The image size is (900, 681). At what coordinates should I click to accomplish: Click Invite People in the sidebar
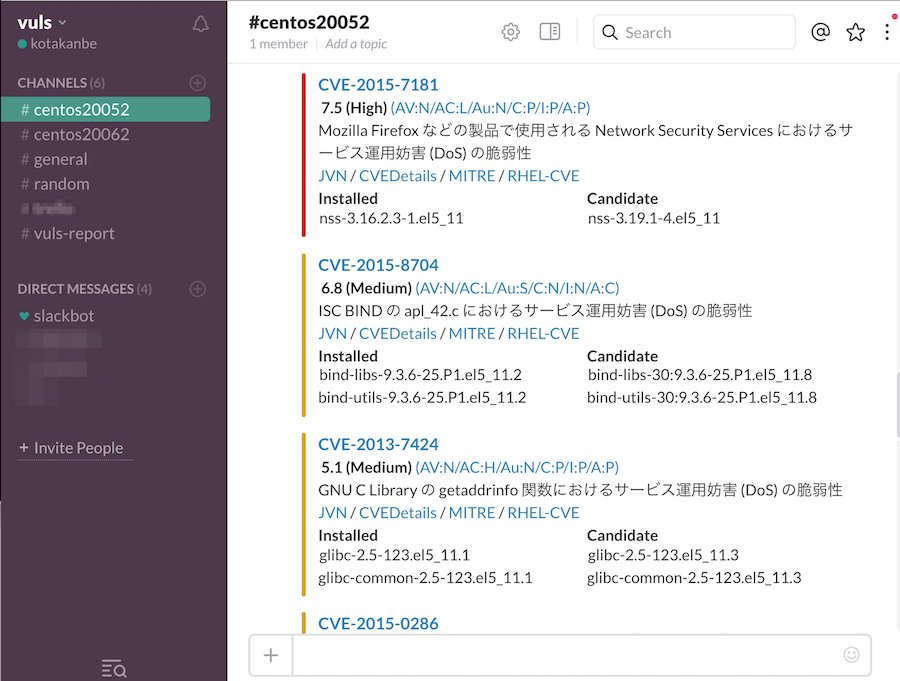78,448
